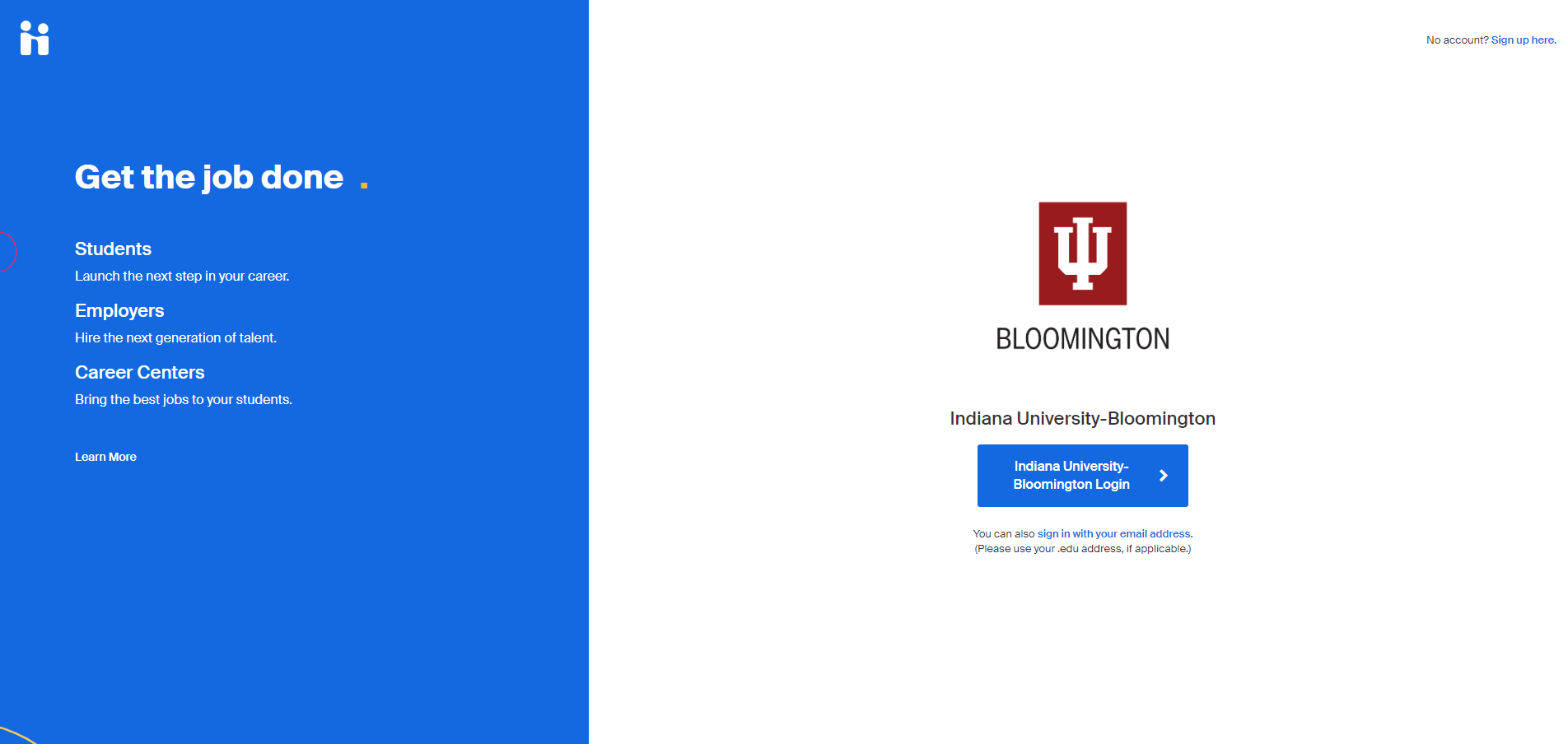This screenshot has width=1568, height=744.
Task: Click the '(Please use your .edu address, if applicable.)' note
Action: tap(1082, 549)
